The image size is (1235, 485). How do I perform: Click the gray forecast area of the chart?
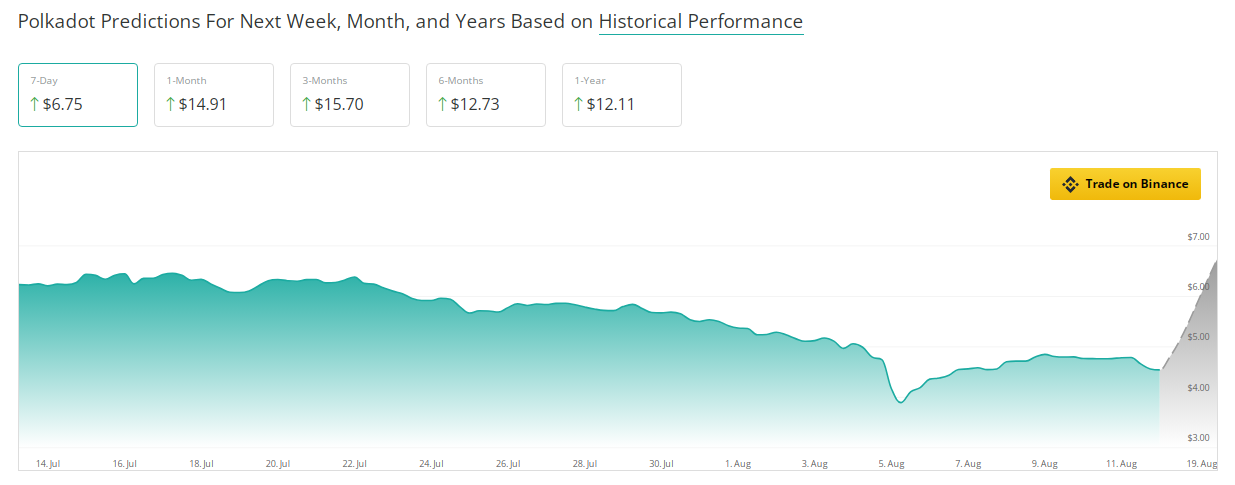pyautogui.click(x=1190, y=370)
